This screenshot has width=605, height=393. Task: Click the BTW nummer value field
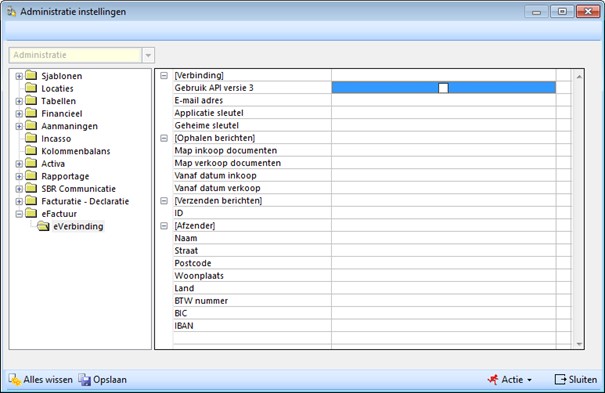444,301
